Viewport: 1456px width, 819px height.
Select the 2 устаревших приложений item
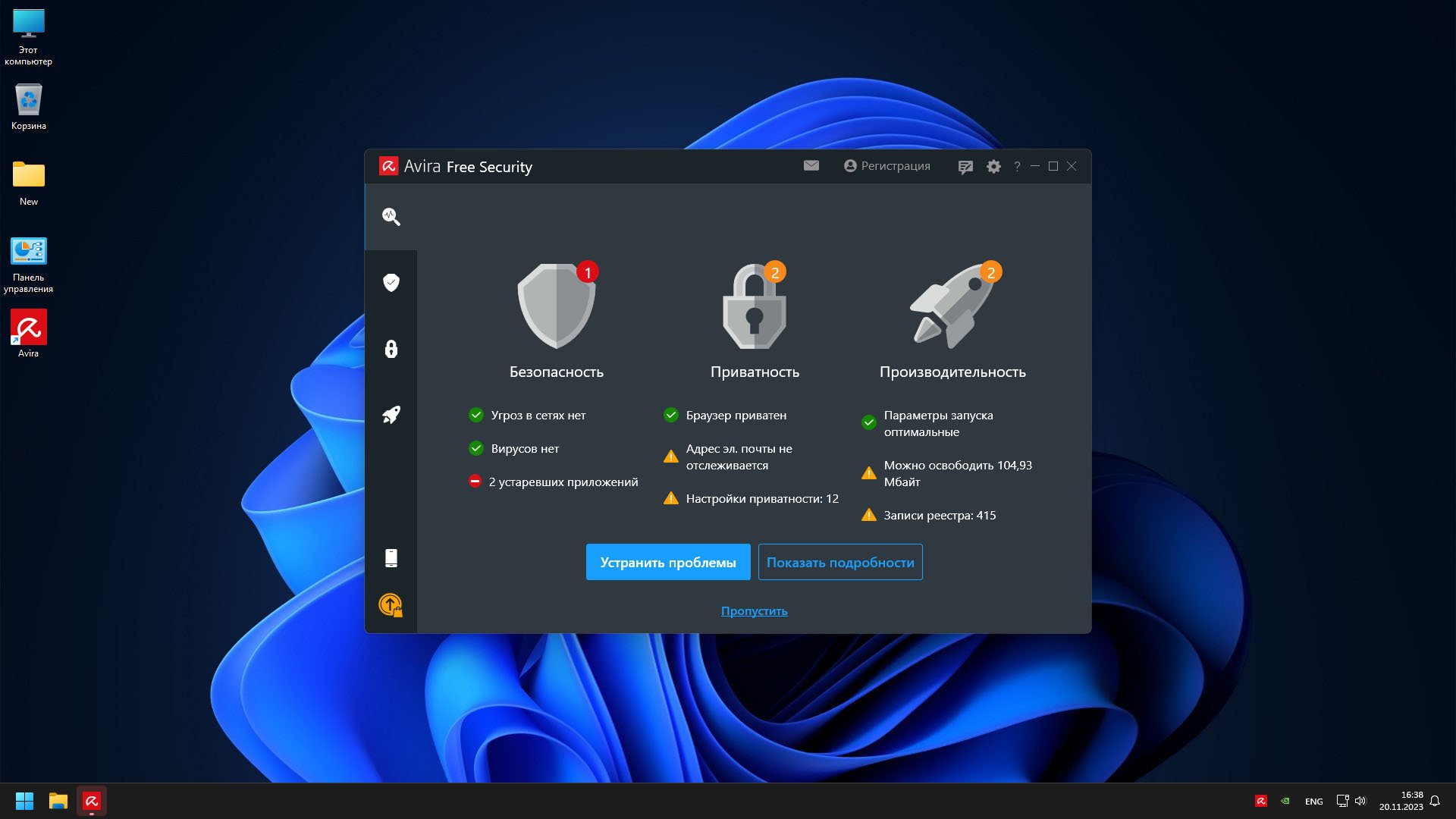tap(563, 482)
